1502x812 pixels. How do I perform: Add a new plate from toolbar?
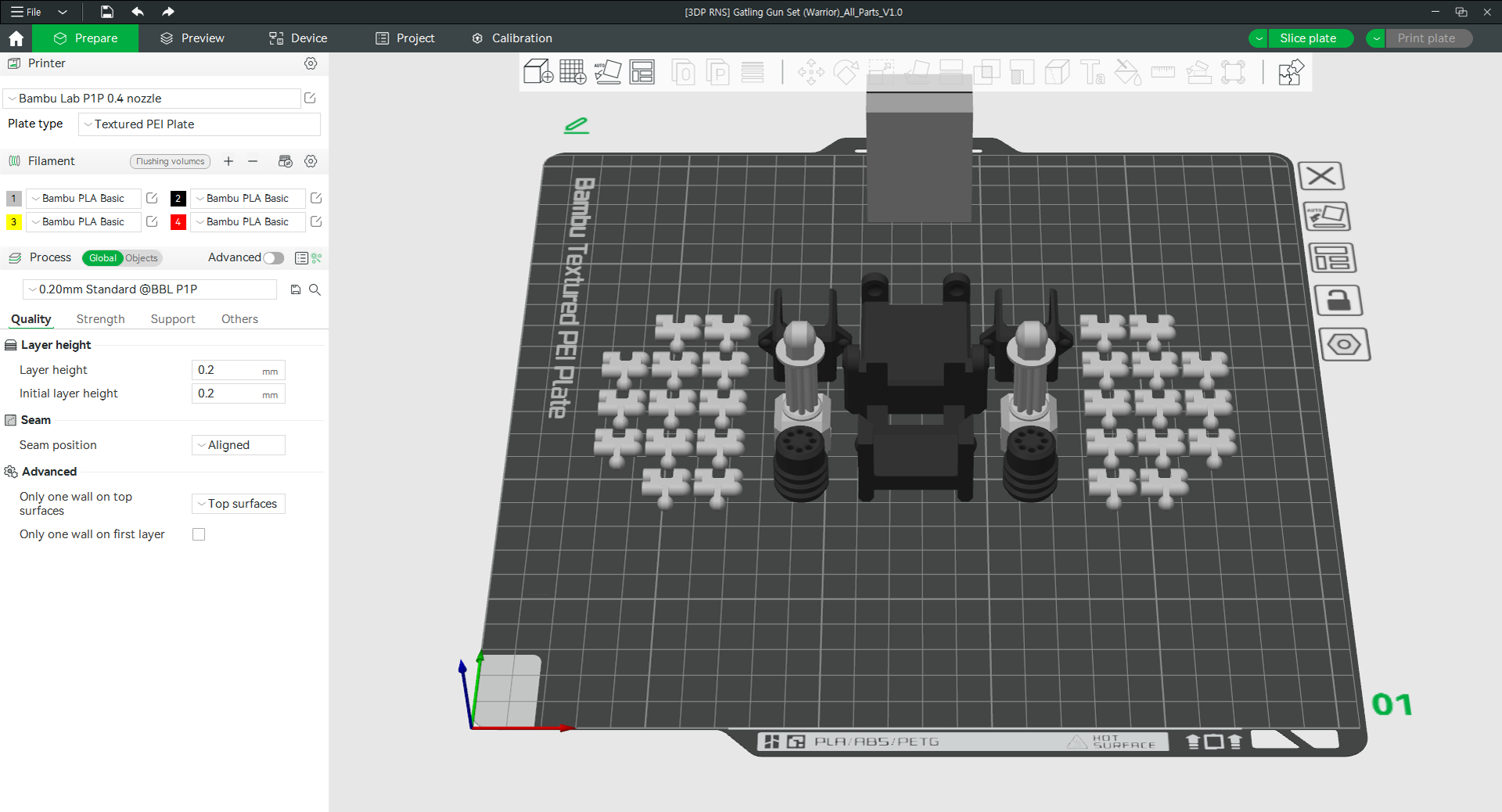(573, 72)
